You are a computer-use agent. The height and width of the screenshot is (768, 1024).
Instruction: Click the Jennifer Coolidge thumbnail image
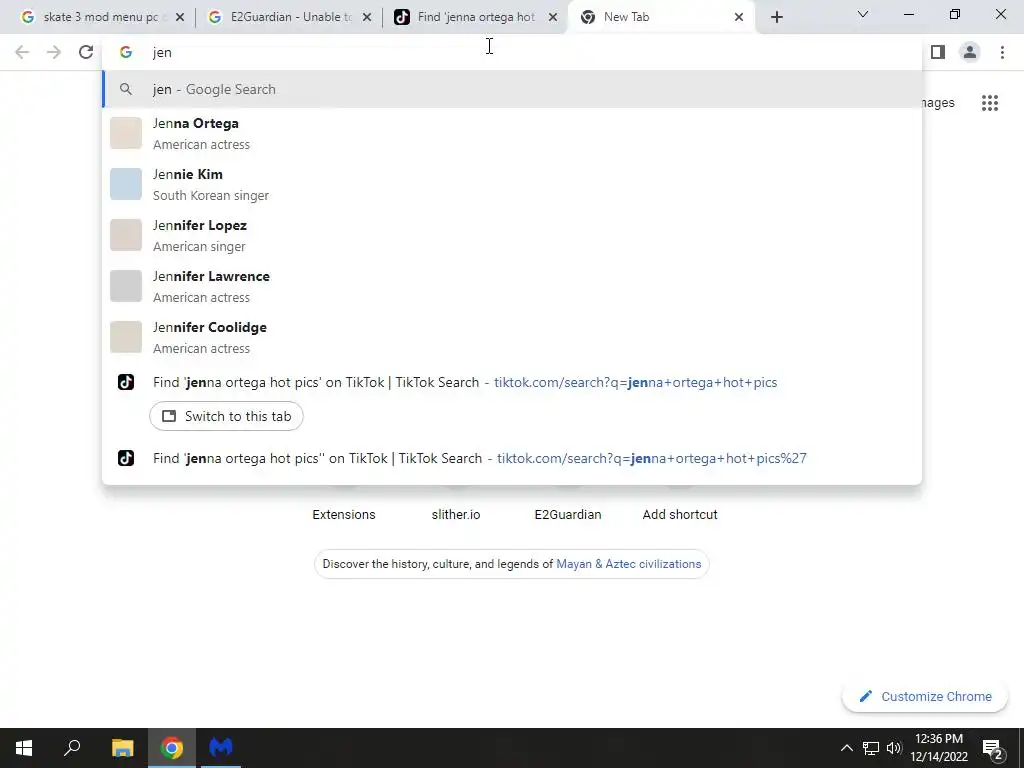point(125,337)
